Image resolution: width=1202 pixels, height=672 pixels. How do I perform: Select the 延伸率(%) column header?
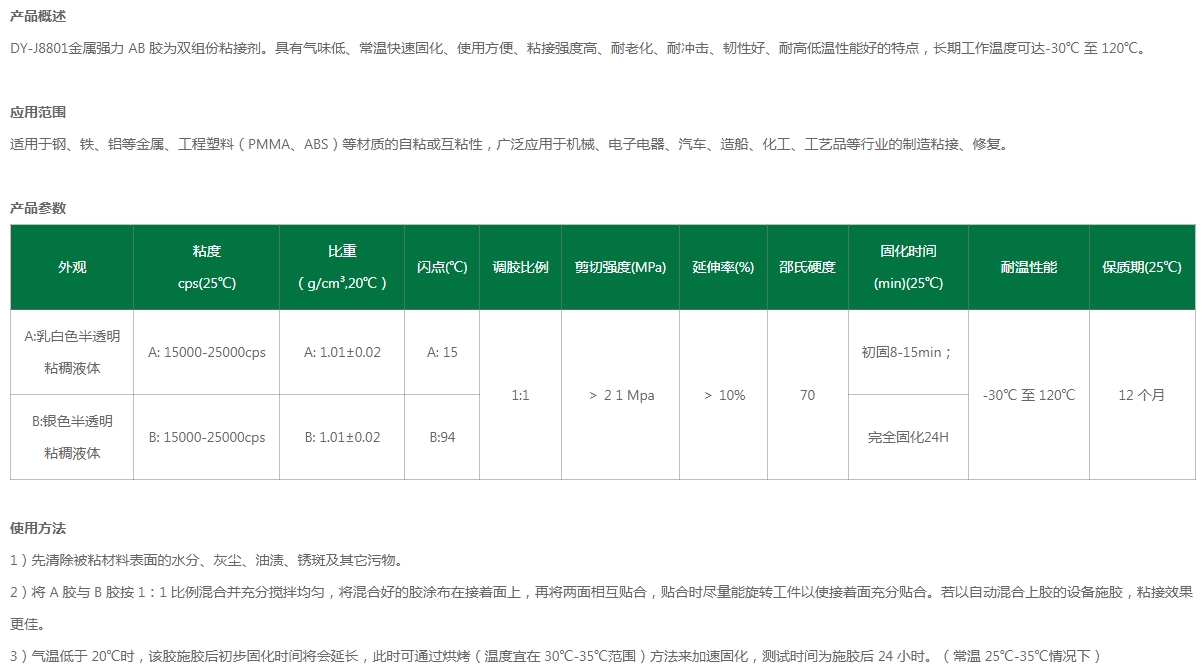pyautogui.click(x=723, y=267)
